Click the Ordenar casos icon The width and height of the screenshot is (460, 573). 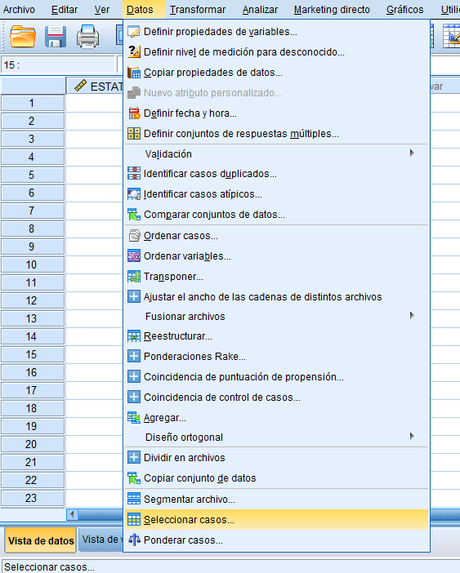[134, 236]
